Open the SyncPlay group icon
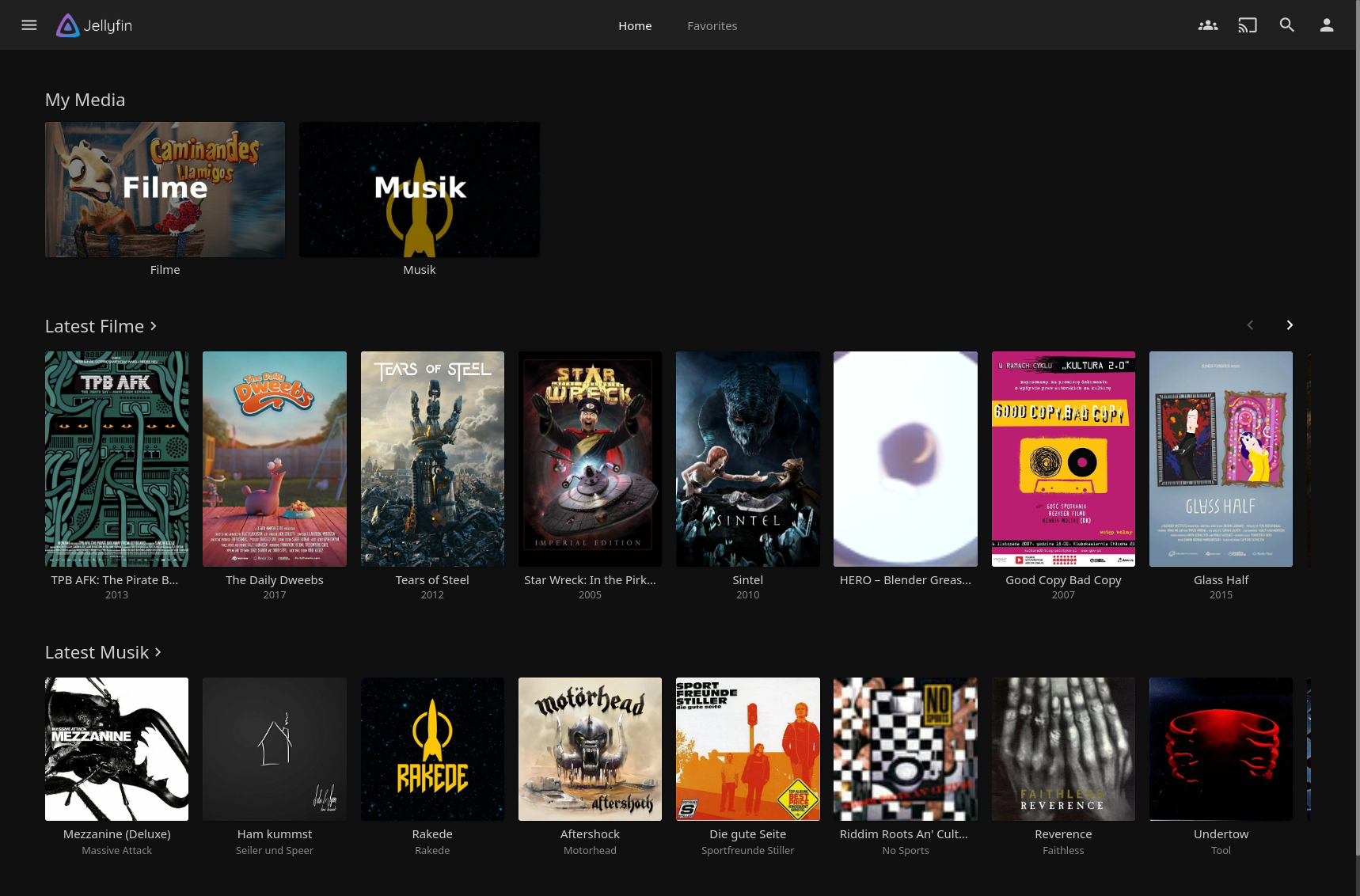The width and height of the screenshot is (1360, 896). coord(1207,25)
